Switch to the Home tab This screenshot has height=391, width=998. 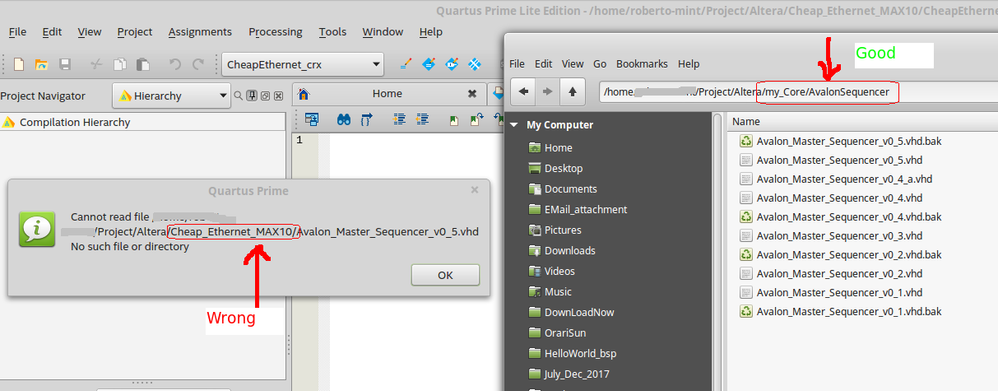click(x=387, y=94)
